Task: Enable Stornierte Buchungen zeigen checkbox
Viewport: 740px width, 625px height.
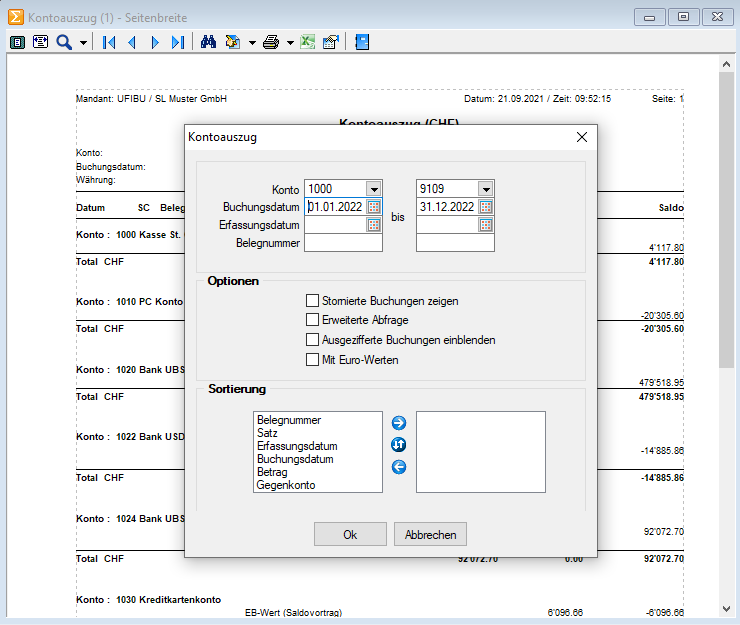Action: point(312,301)
